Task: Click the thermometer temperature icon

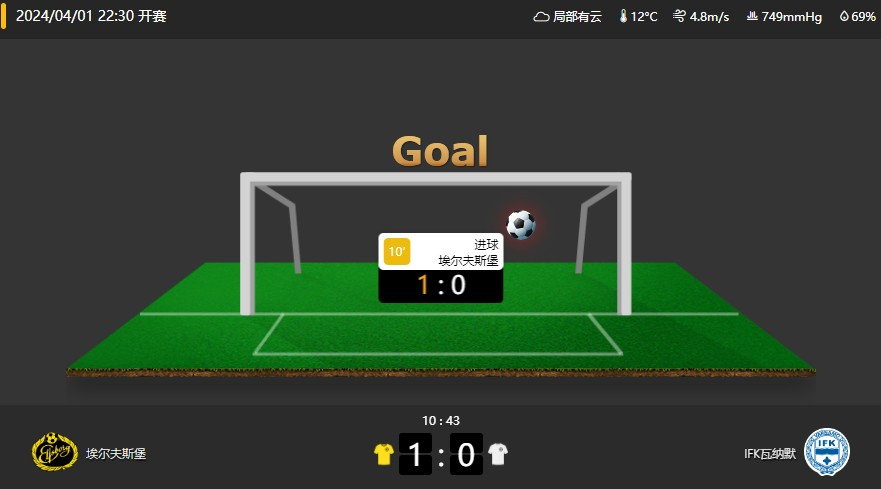Action: (x=623, y=16)
